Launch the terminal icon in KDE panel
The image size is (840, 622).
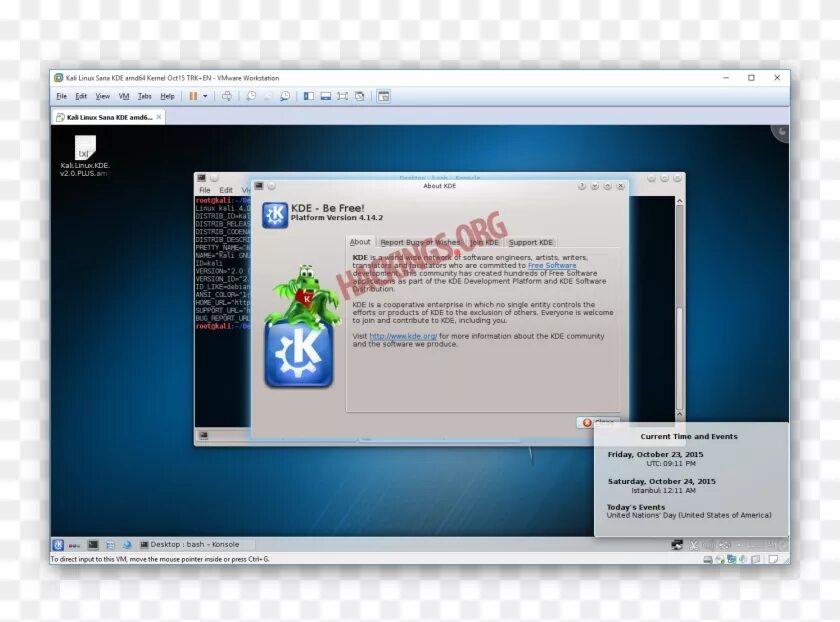click(x=93, y=544)
